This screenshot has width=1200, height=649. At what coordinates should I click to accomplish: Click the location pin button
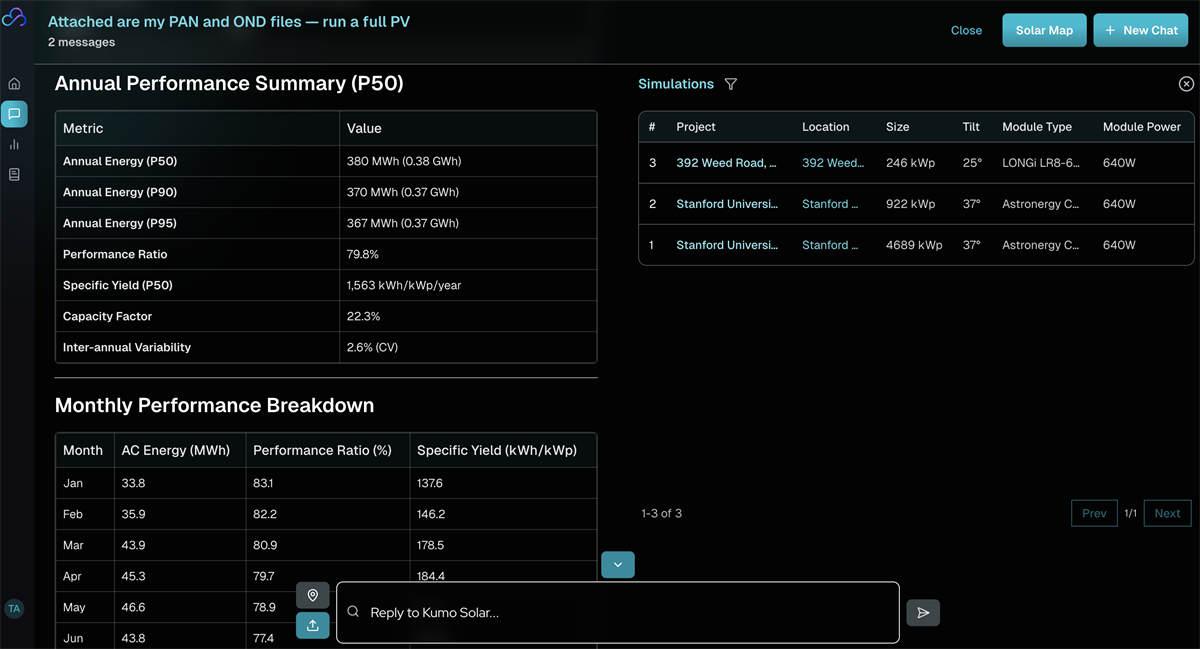(313, 596)
